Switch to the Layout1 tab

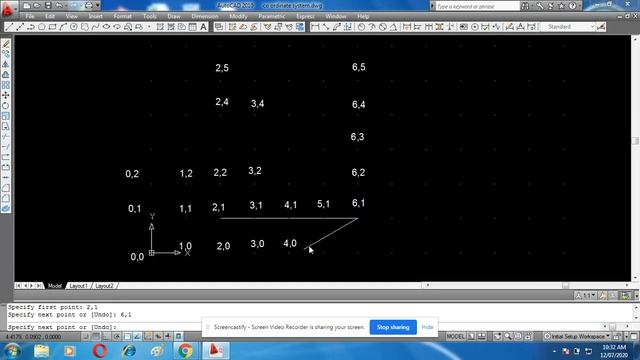click(78, 286)
